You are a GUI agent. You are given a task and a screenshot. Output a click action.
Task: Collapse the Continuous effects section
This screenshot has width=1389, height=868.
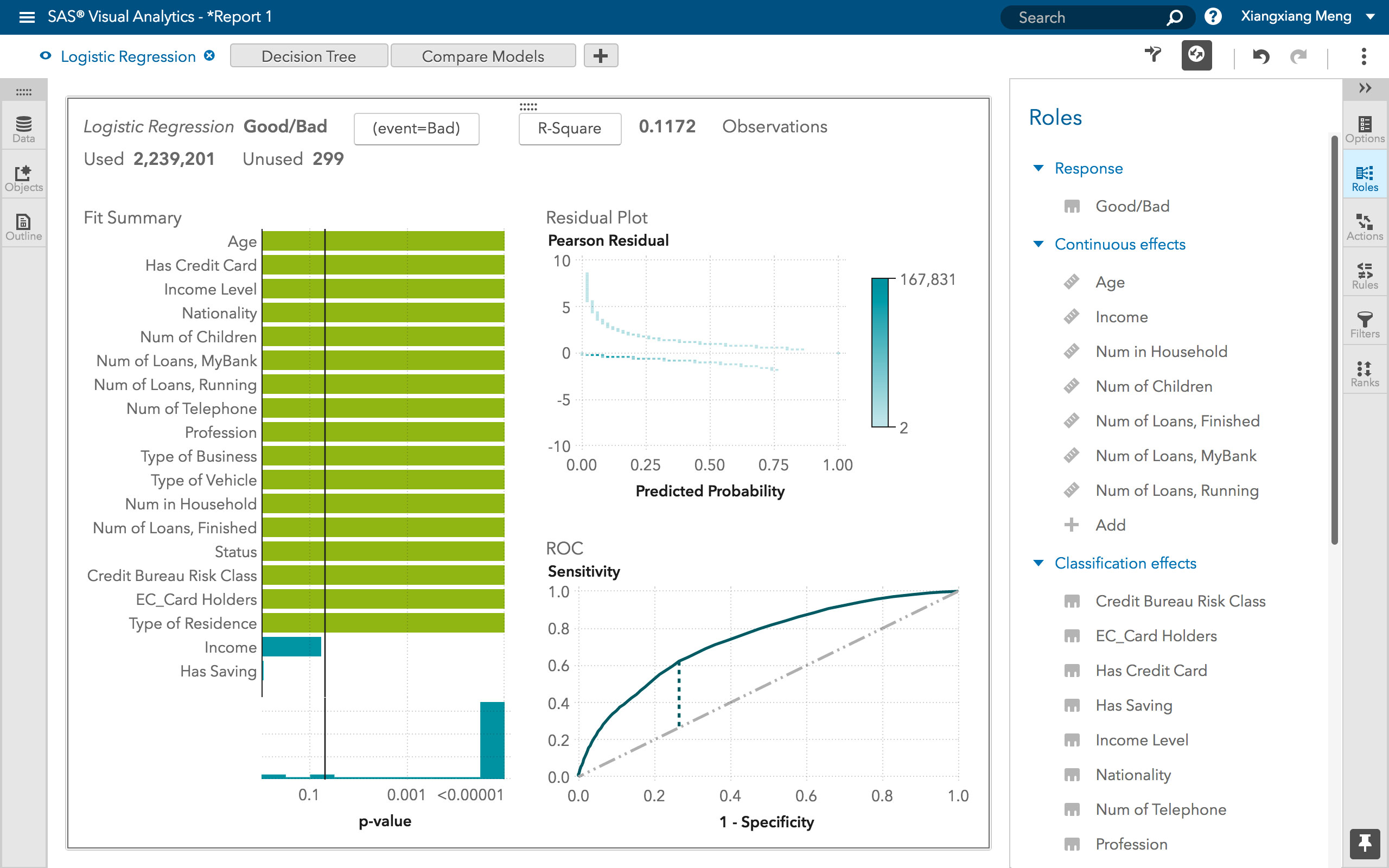(1038, 244)
